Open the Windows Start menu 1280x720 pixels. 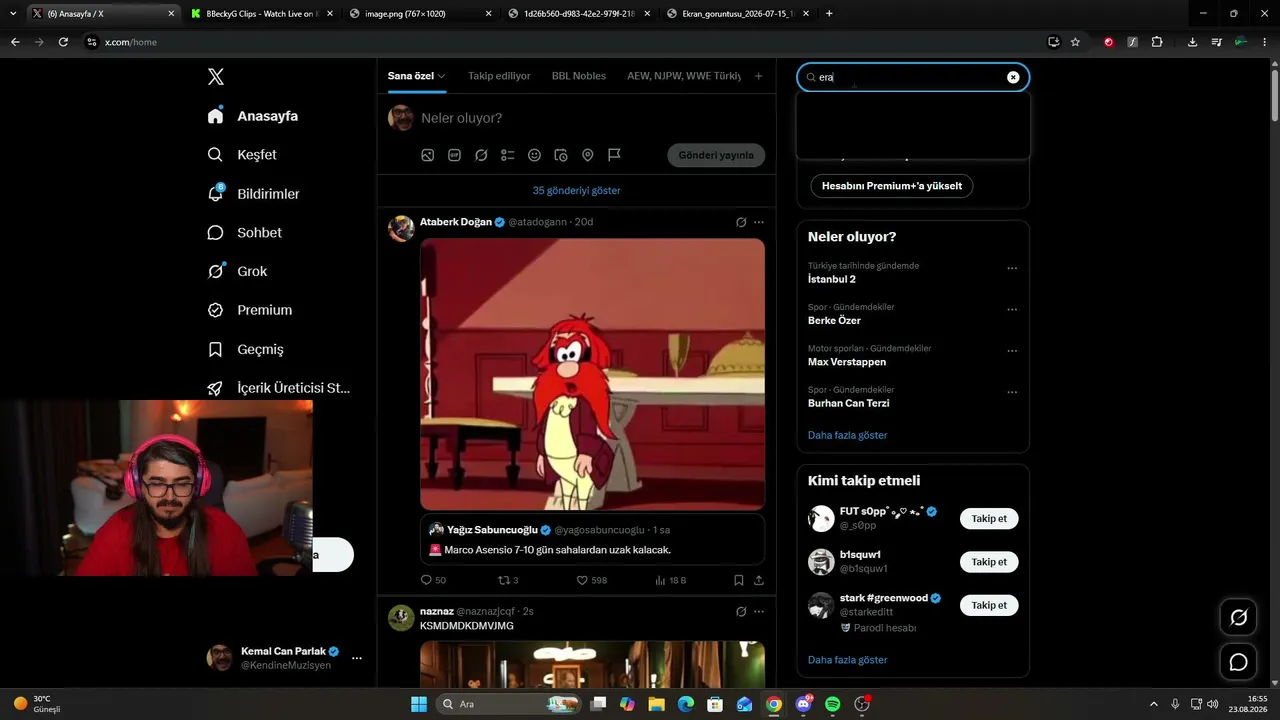(418, 704)
